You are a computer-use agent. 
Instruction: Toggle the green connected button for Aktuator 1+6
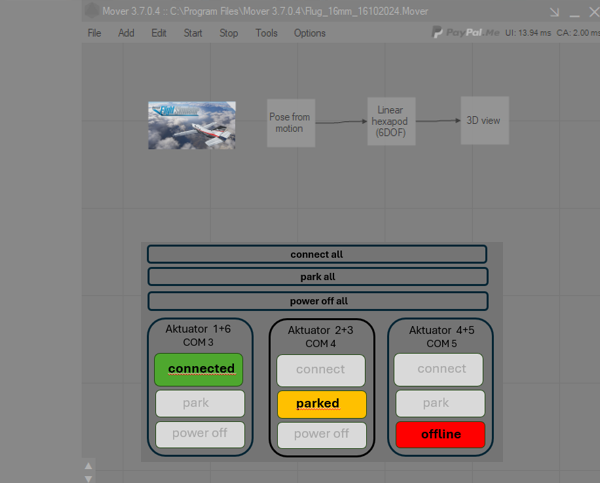point(200,369)
